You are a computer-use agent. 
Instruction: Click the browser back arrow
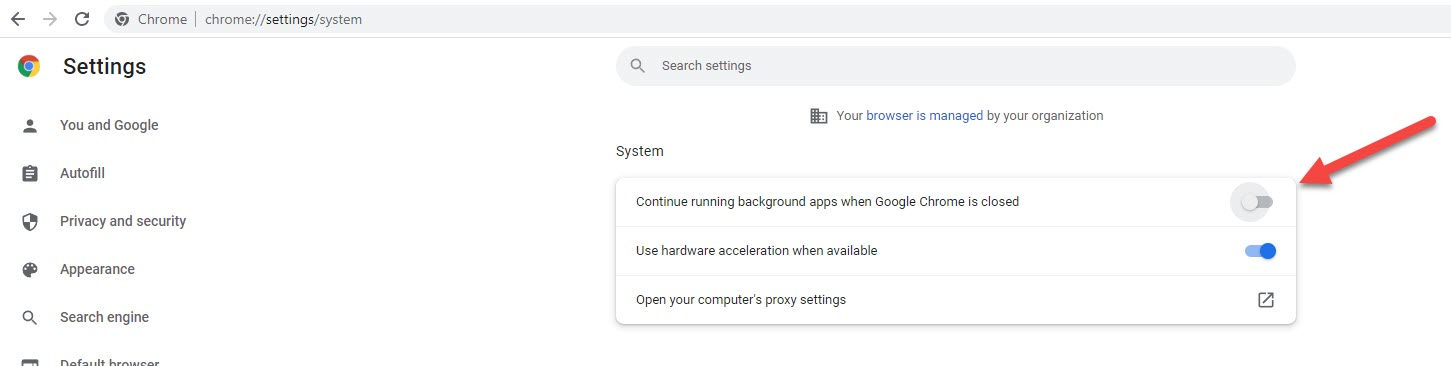(18, 19)
